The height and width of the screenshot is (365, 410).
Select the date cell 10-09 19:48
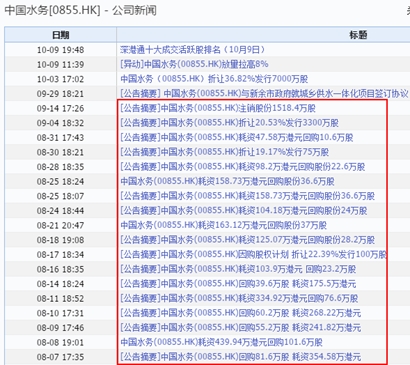(60, 50)
